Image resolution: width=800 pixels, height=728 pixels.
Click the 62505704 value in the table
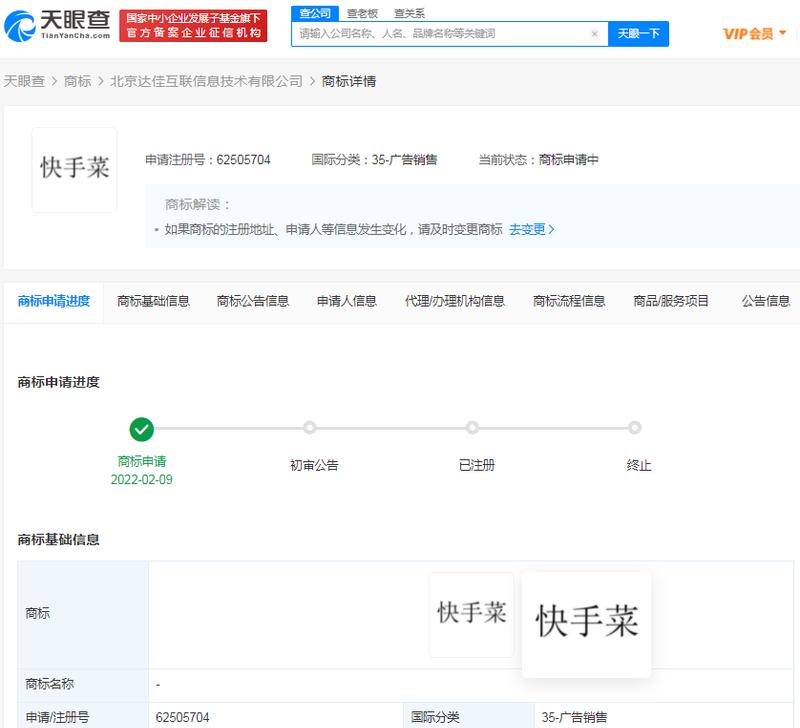(182, 718)
